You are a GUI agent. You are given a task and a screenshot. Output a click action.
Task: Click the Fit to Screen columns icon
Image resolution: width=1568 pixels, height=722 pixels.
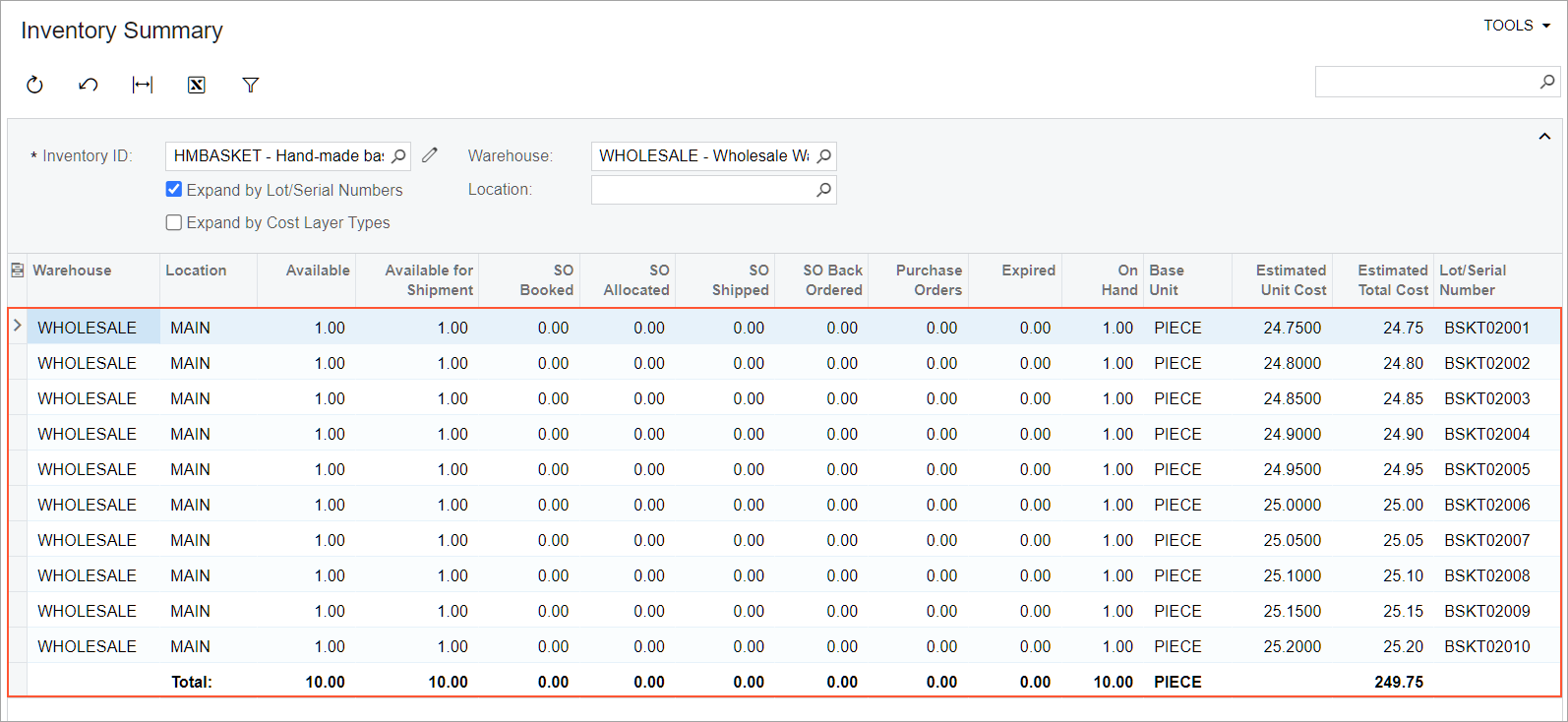pyautogui.click(x=143, y=86)
